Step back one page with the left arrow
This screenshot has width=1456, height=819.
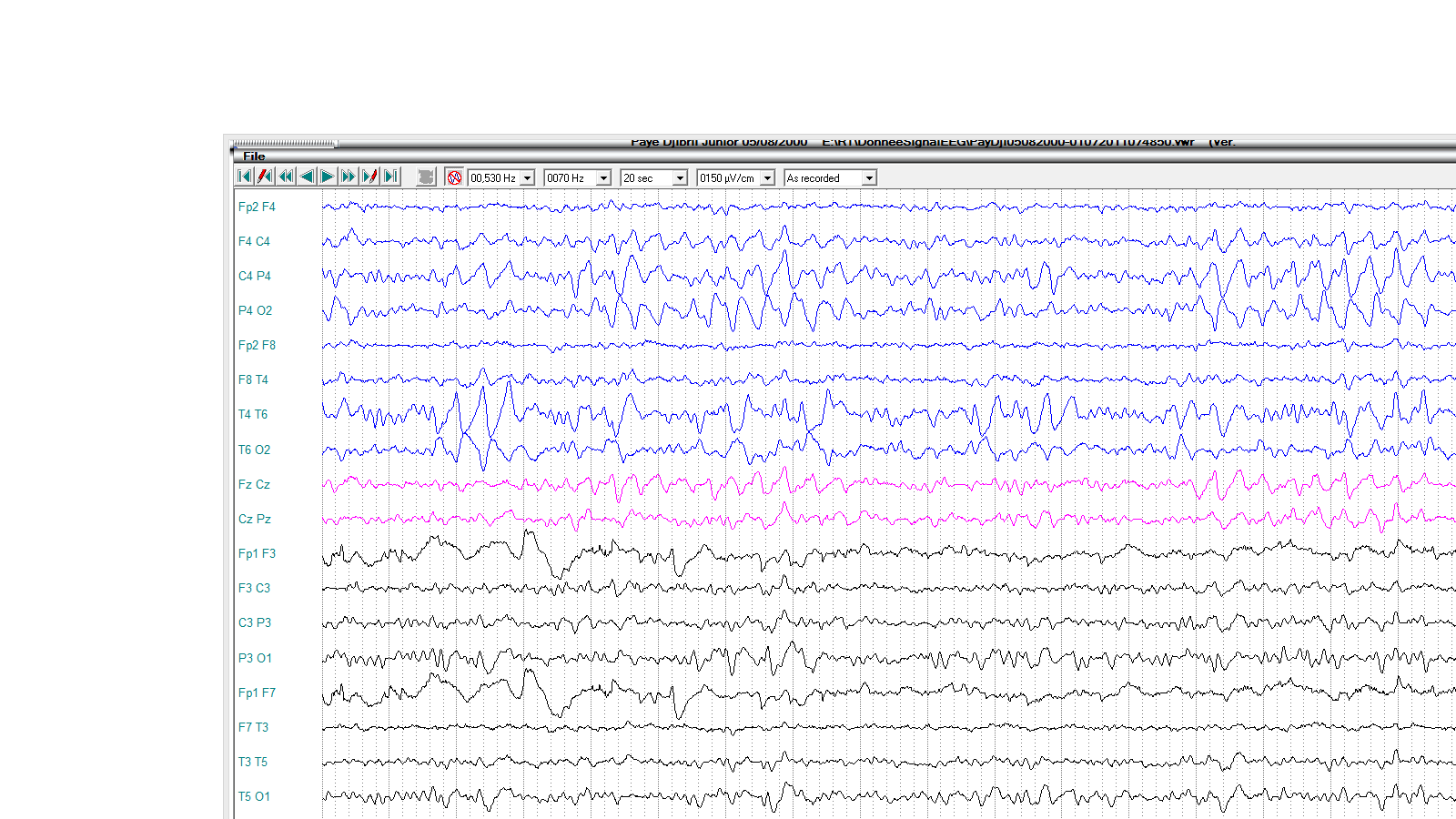coord(307,177)
